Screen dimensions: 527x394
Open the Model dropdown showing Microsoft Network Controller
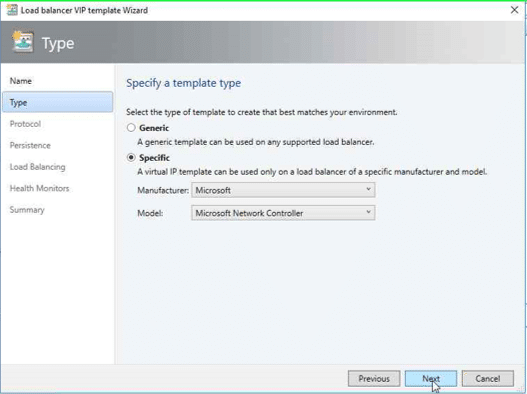click(283, 213)
